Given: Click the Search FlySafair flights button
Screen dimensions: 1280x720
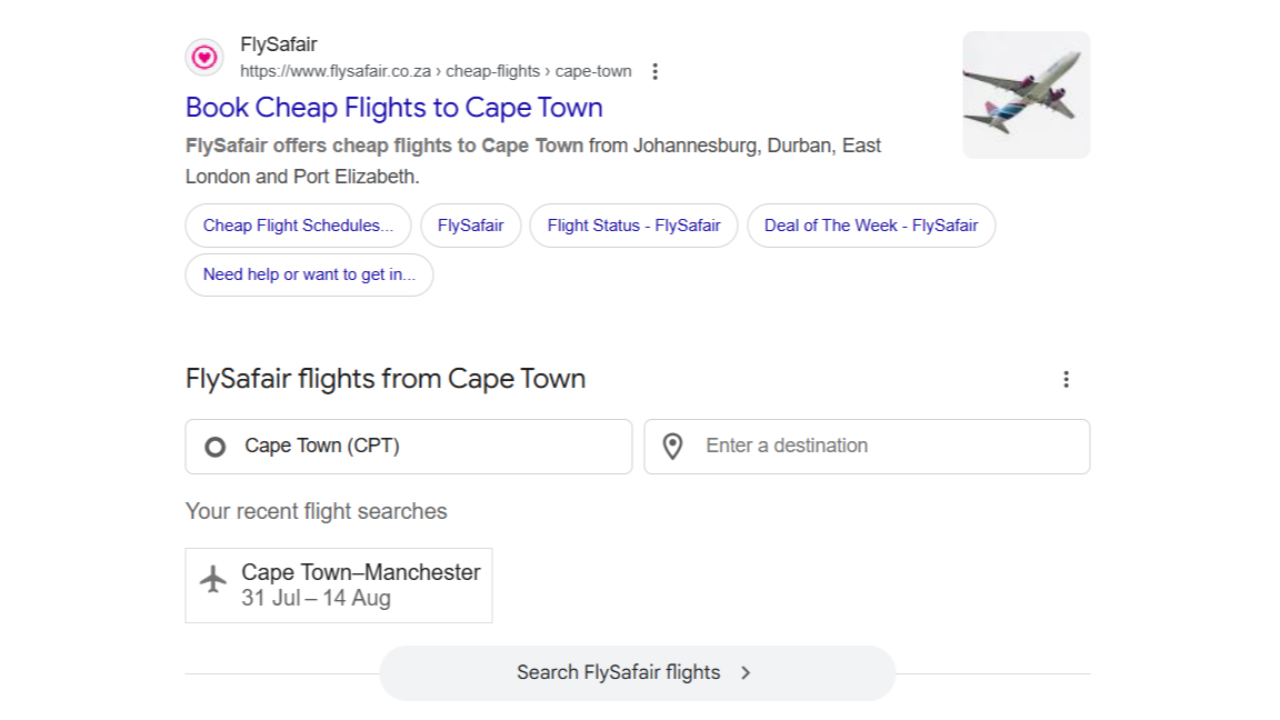Looking at the screenshot, I should coord(637,673).
